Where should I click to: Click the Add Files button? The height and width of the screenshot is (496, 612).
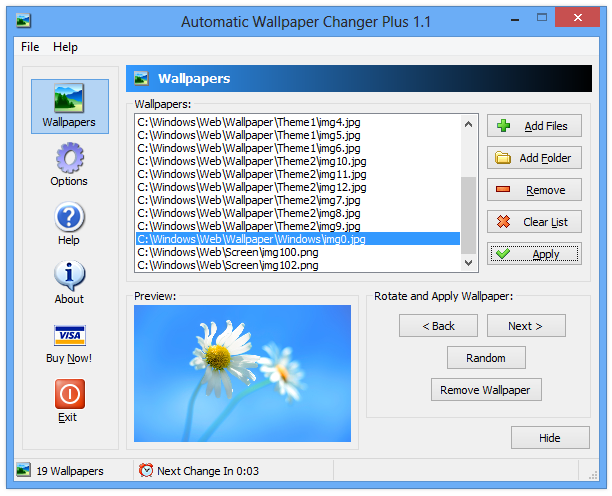[534, 126]
